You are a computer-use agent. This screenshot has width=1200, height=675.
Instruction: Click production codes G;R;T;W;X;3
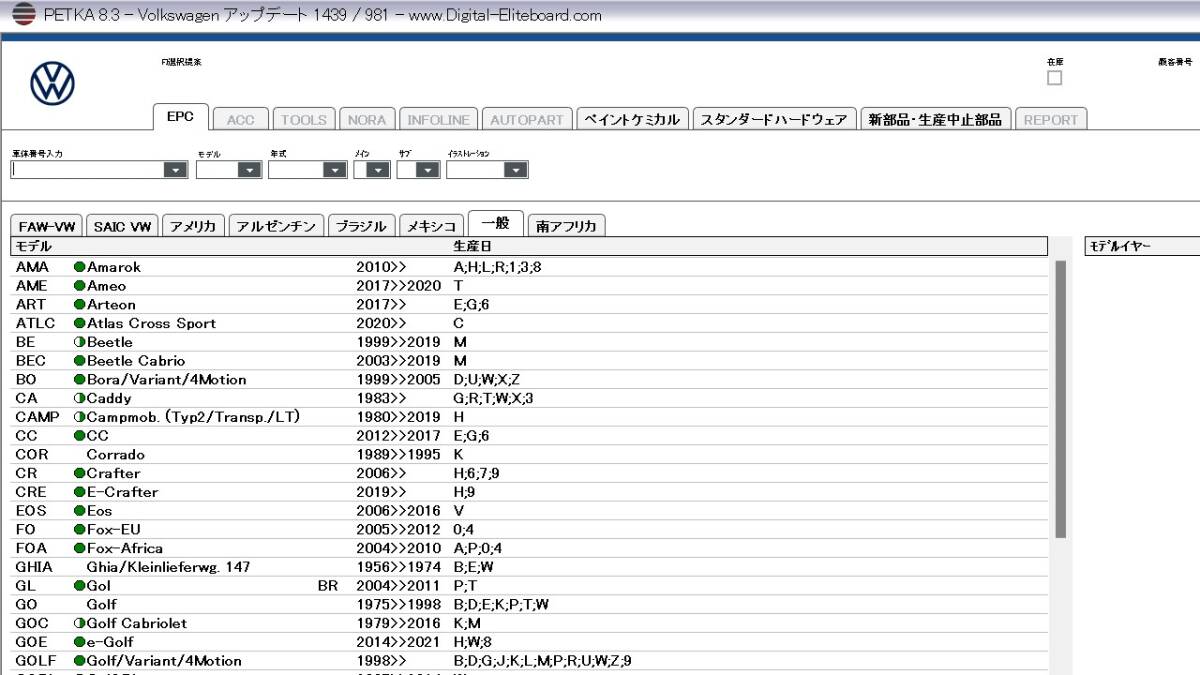tap(494, 398)
